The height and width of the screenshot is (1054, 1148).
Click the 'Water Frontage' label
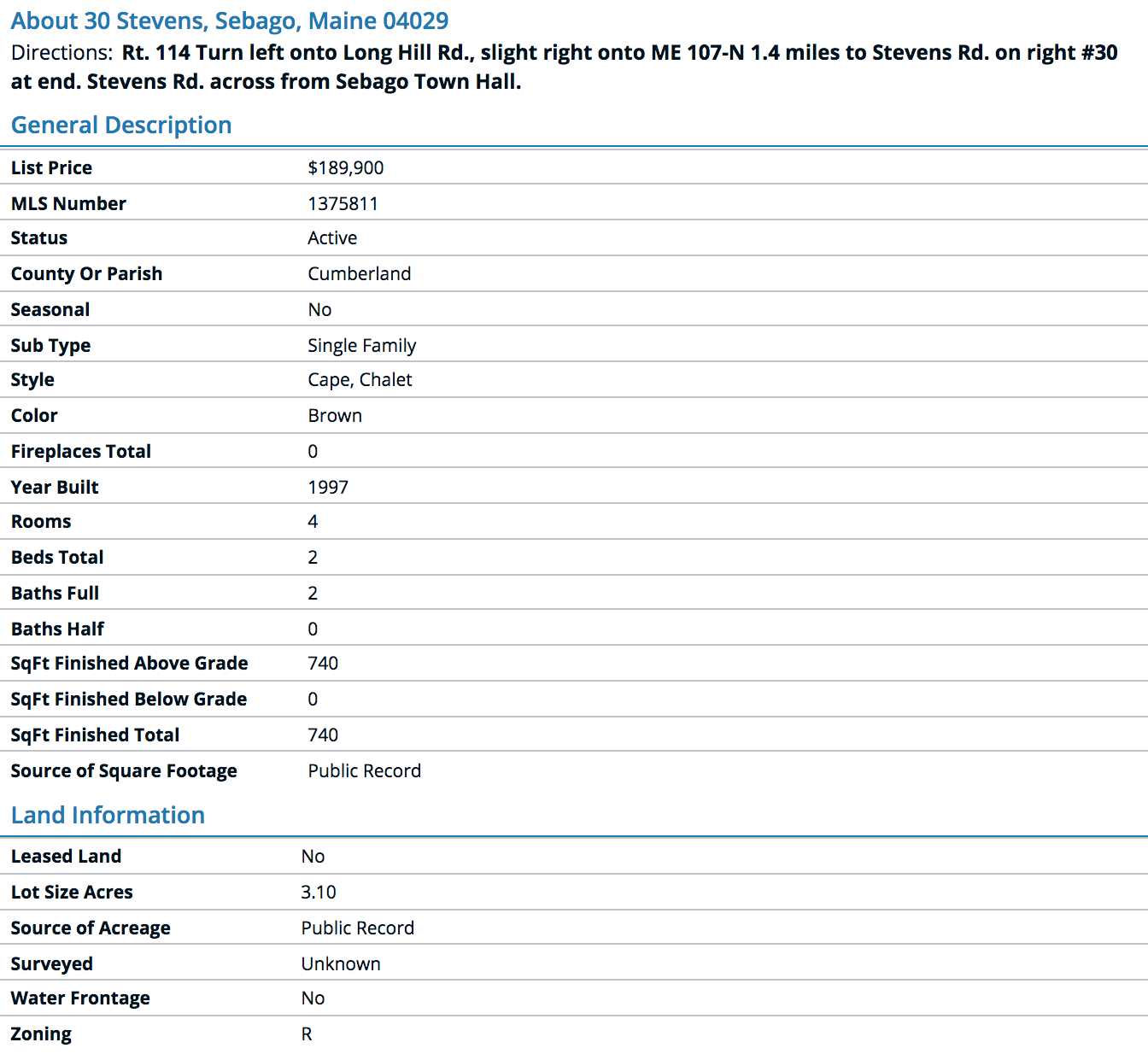[80, 998]
